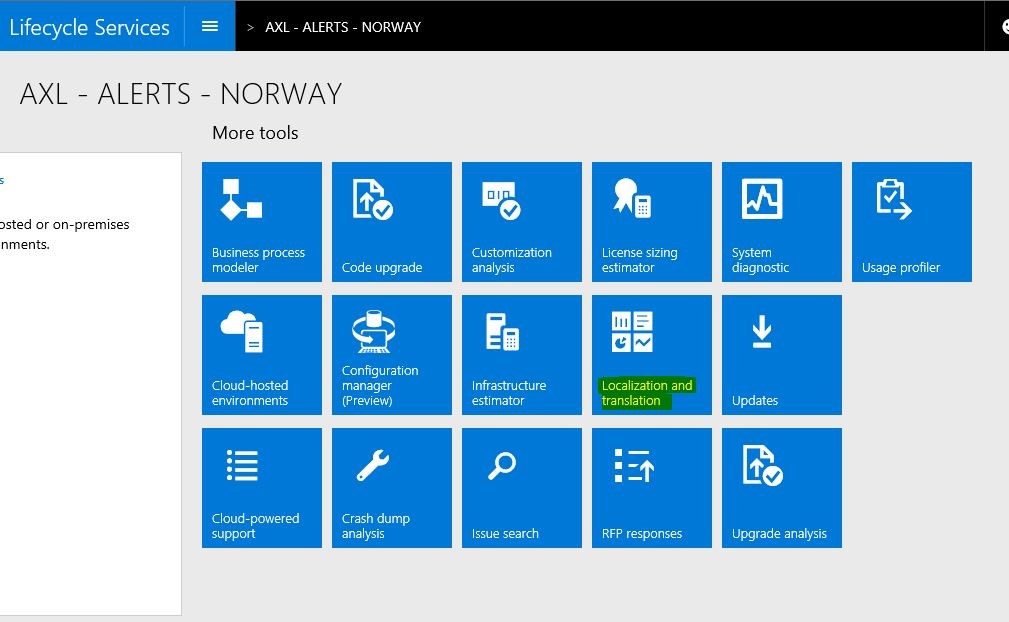
Task: Launch the Usage profiler tool
Action: pos(912,222)
